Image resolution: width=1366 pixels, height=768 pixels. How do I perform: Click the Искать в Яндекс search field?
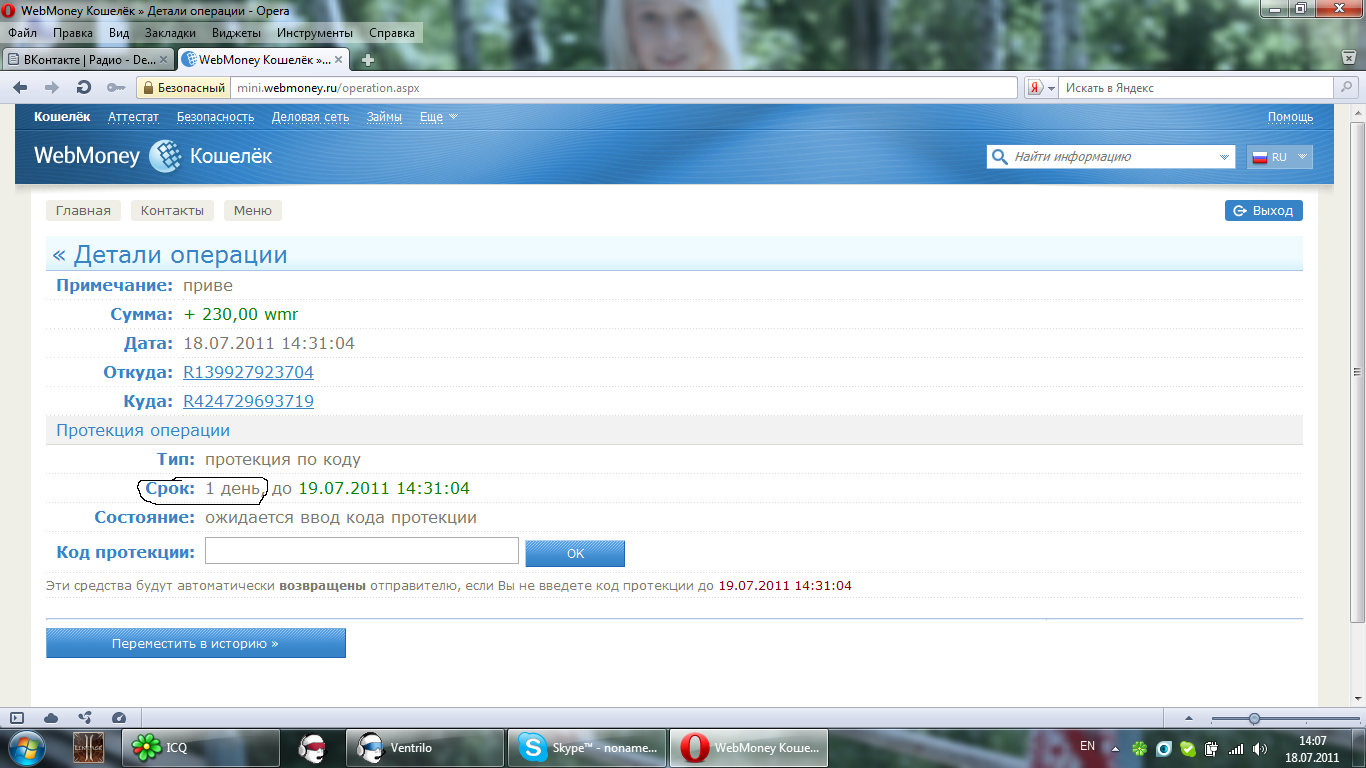click(x=1197, y=88)
